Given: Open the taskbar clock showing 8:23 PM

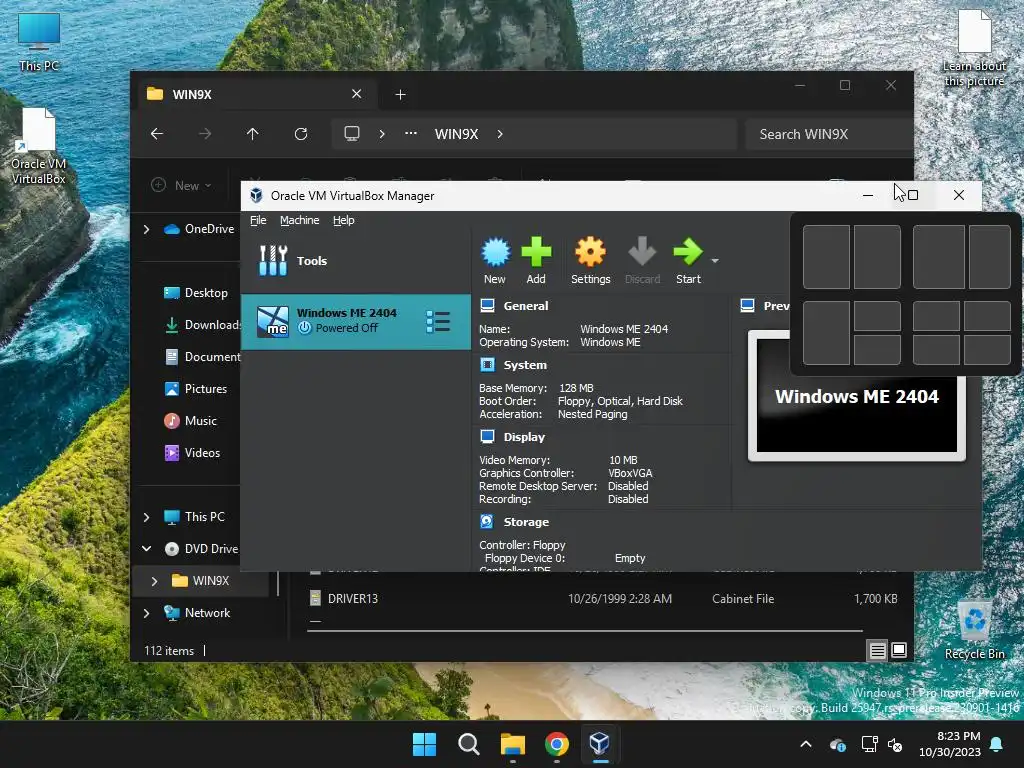Looking at the screenshot, I should coord(950,744).
